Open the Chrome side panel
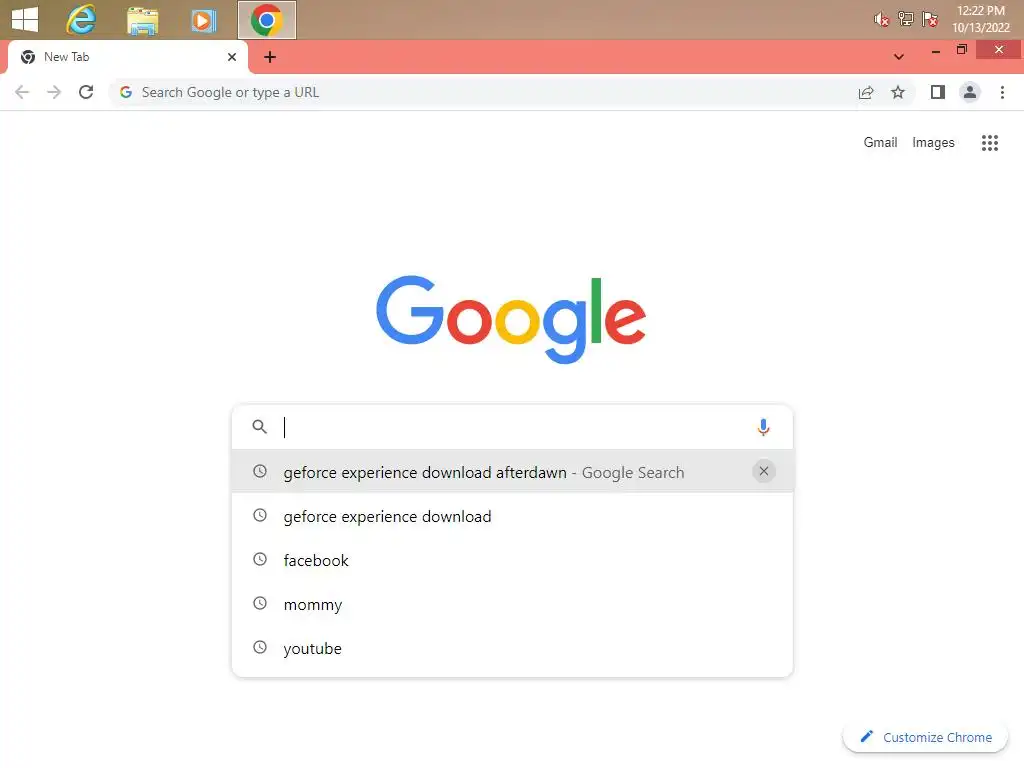The width and height of the screenshot is (1024, 768). pyautogui.click(x=938, y=92)
